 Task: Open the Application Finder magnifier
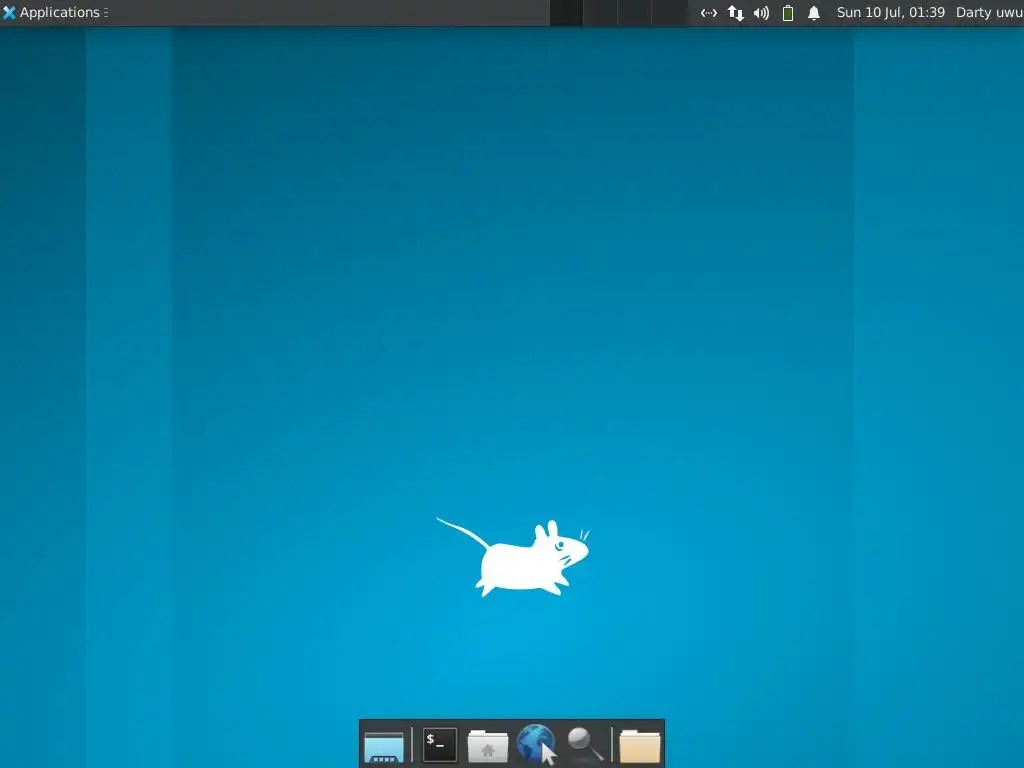584,744
